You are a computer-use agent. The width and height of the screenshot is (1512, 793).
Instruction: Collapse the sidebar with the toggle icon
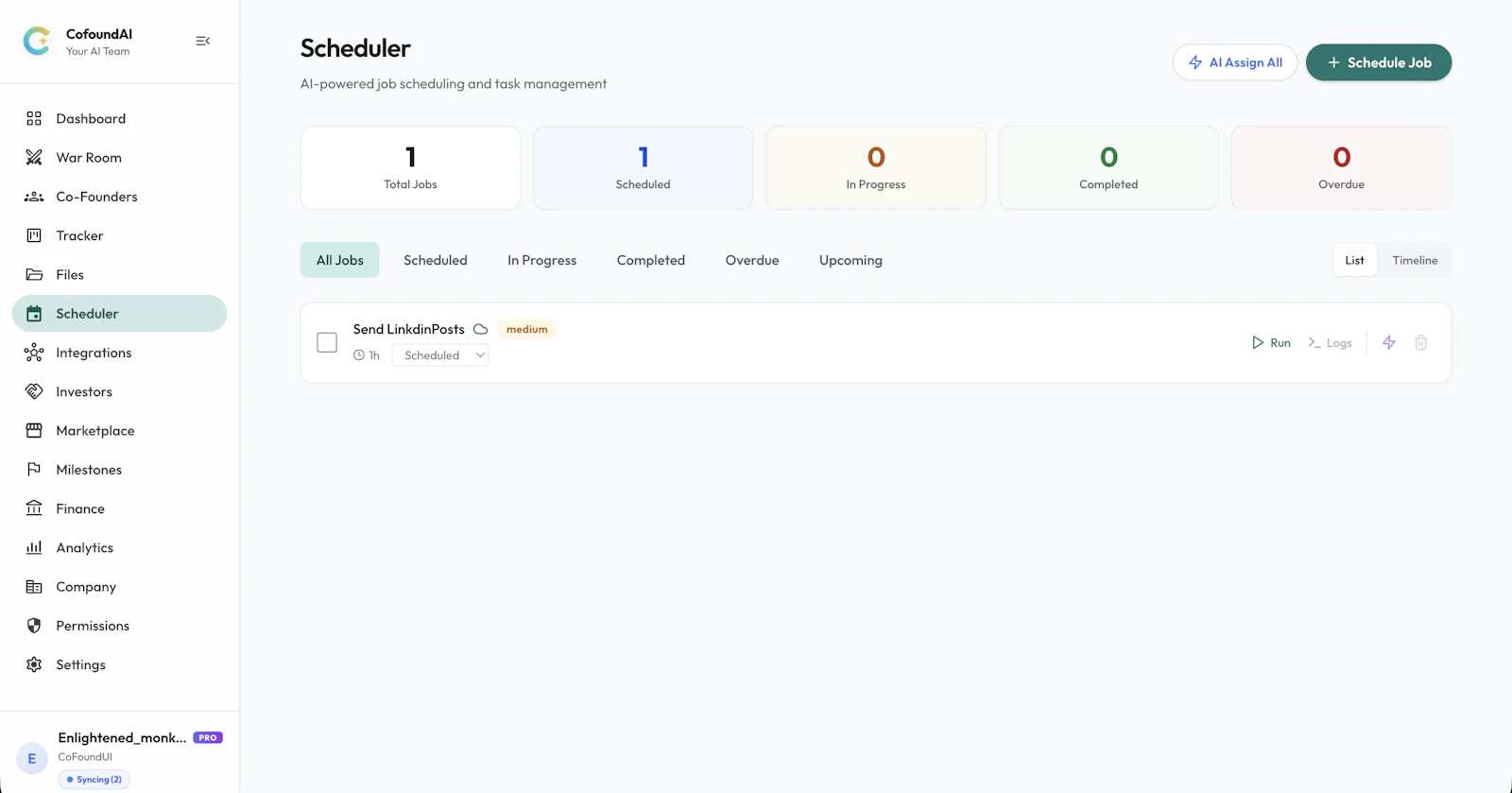pos(202,41)
